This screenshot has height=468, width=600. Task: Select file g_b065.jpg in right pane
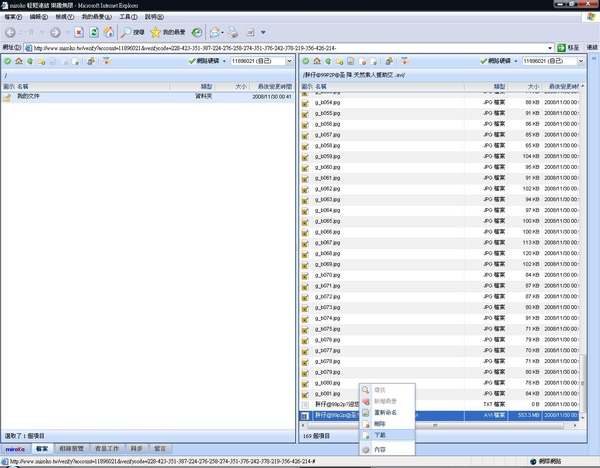440,221
